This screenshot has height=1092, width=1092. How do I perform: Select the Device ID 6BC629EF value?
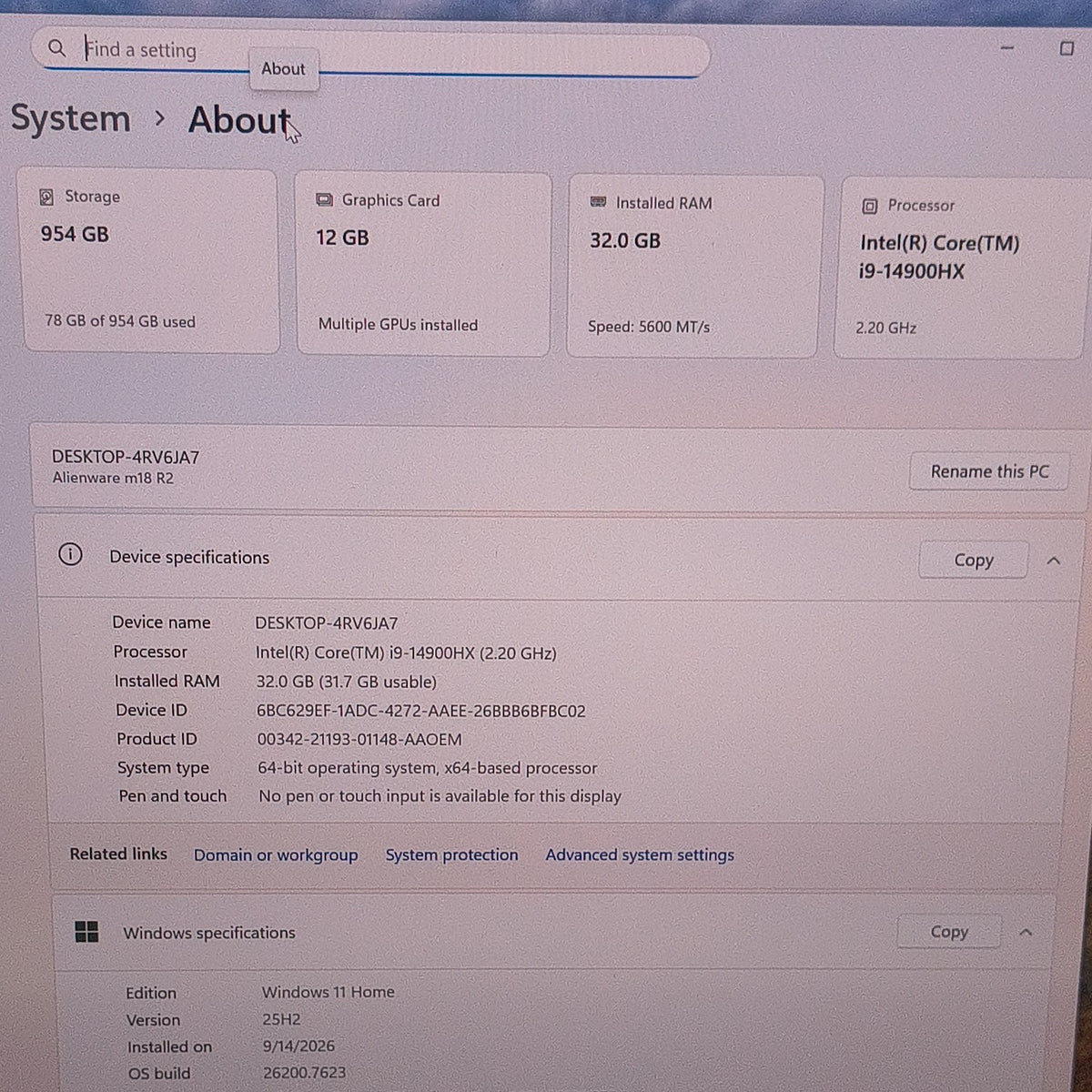[421, 711]
